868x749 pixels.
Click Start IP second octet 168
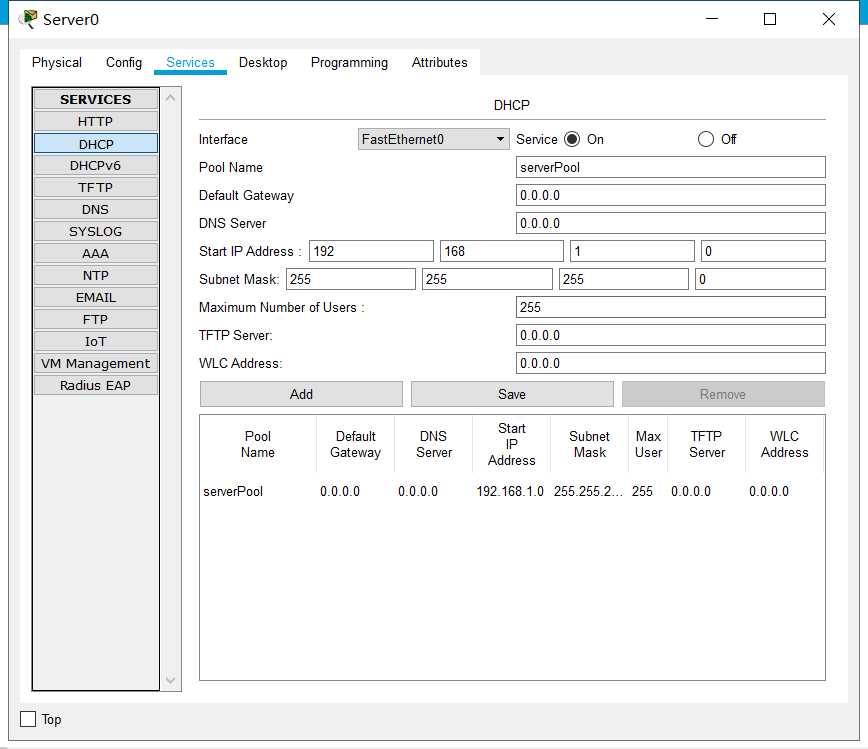[502, 251]
